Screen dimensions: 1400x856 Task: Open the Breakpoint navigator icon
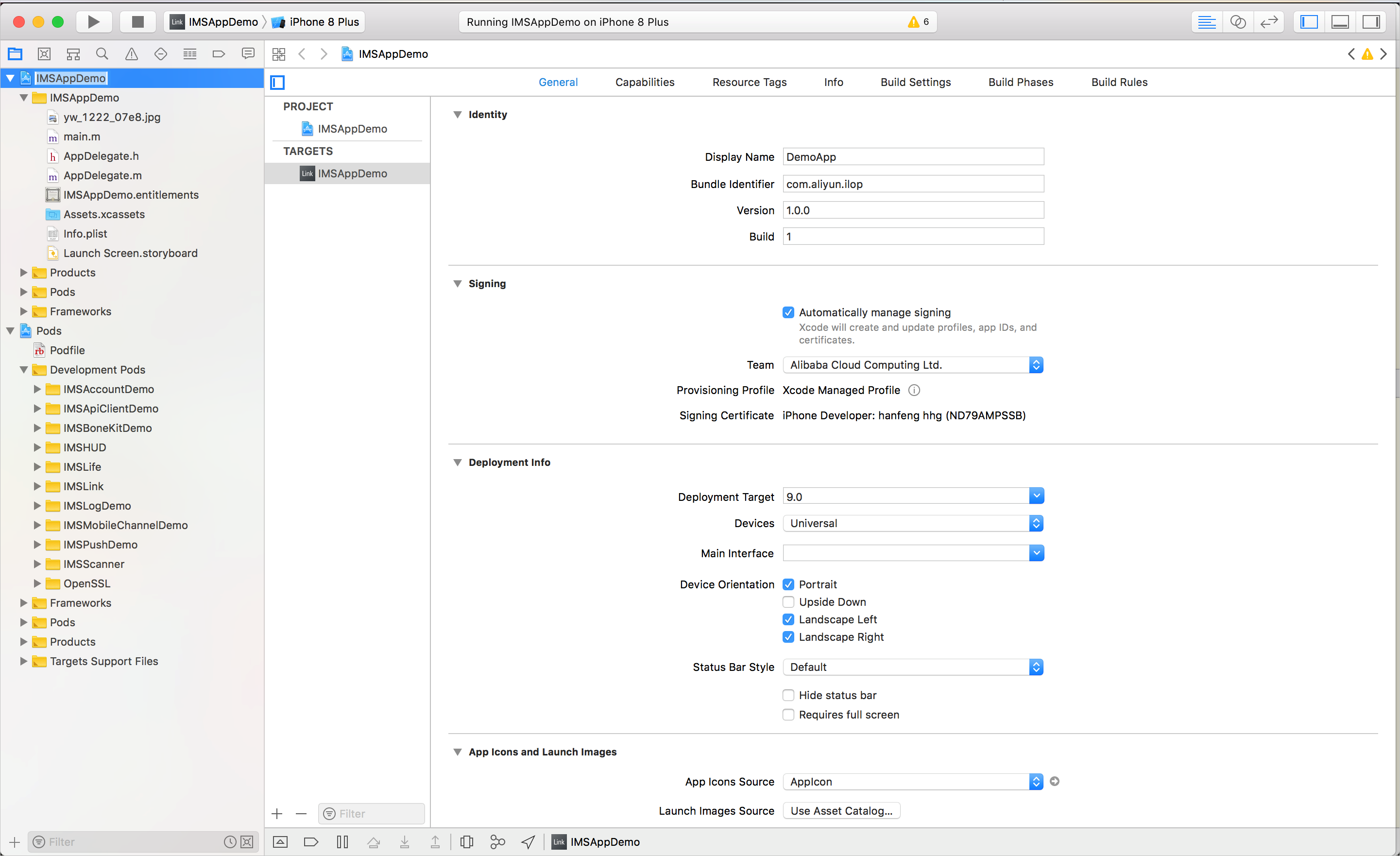[x=219, y=53]
